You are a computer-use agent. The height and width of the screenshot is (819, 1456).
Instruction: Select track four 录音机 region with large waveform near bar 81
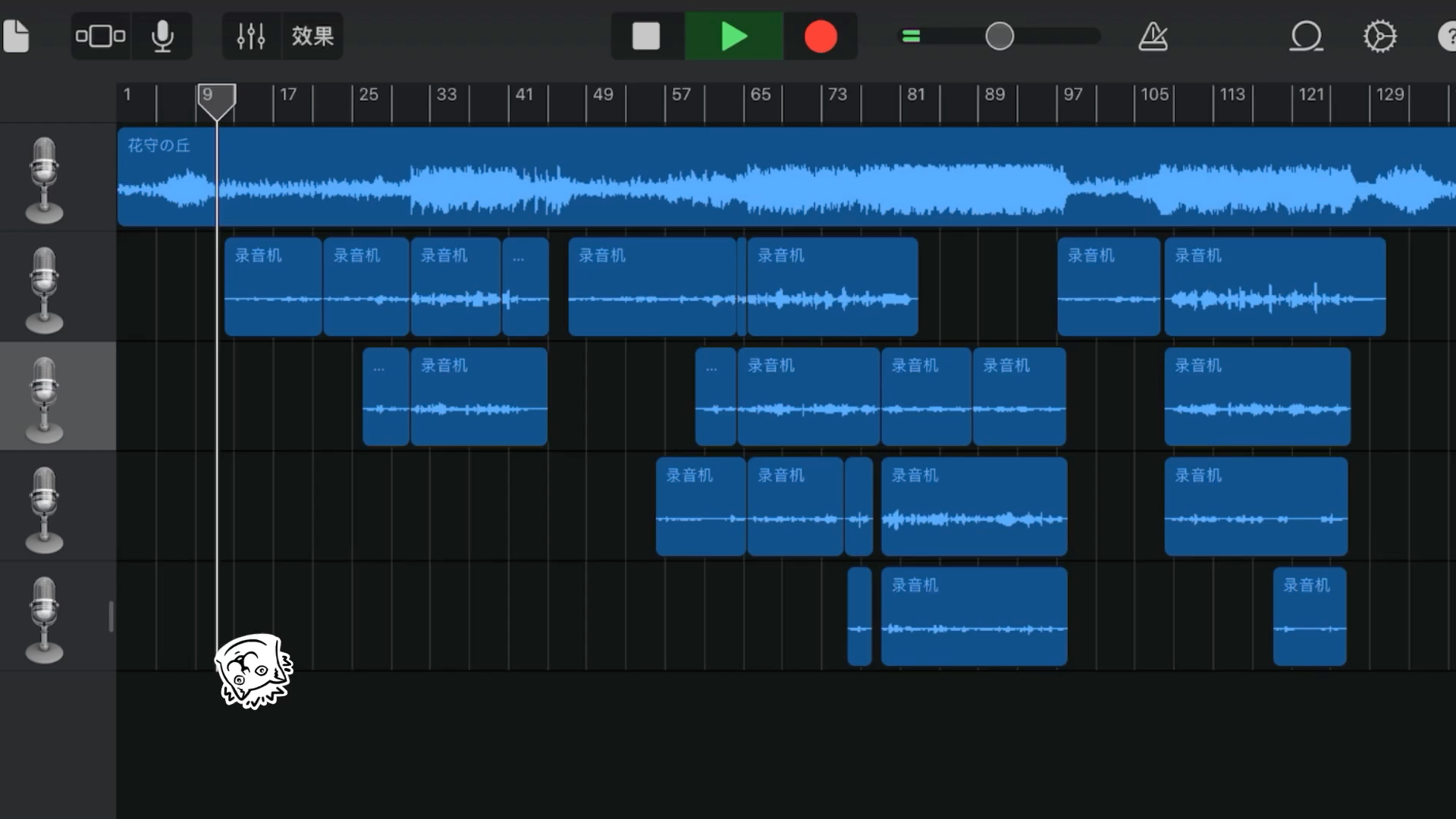point(974,507)
